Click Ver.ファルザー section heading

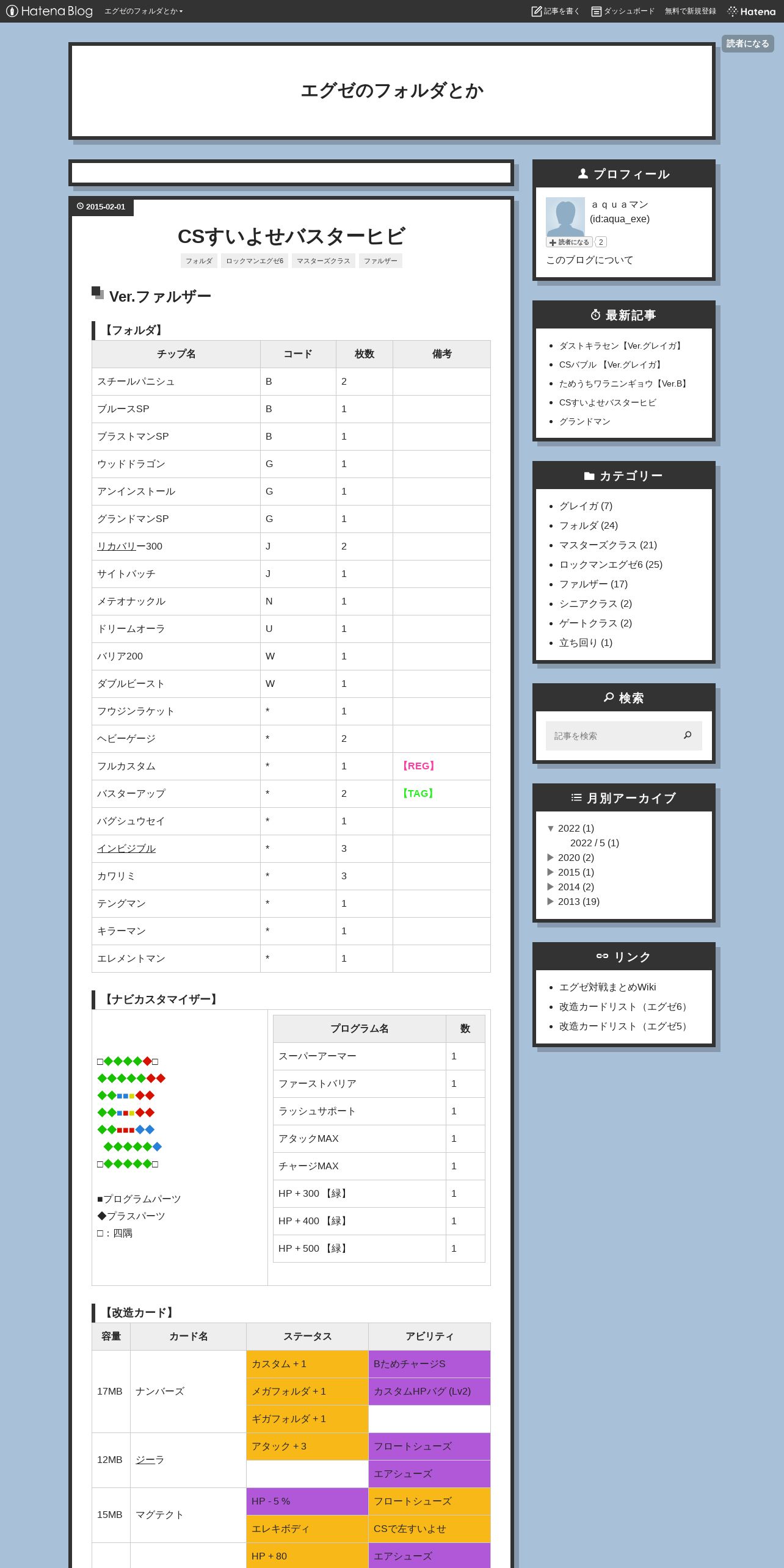(x=160, y=297)
